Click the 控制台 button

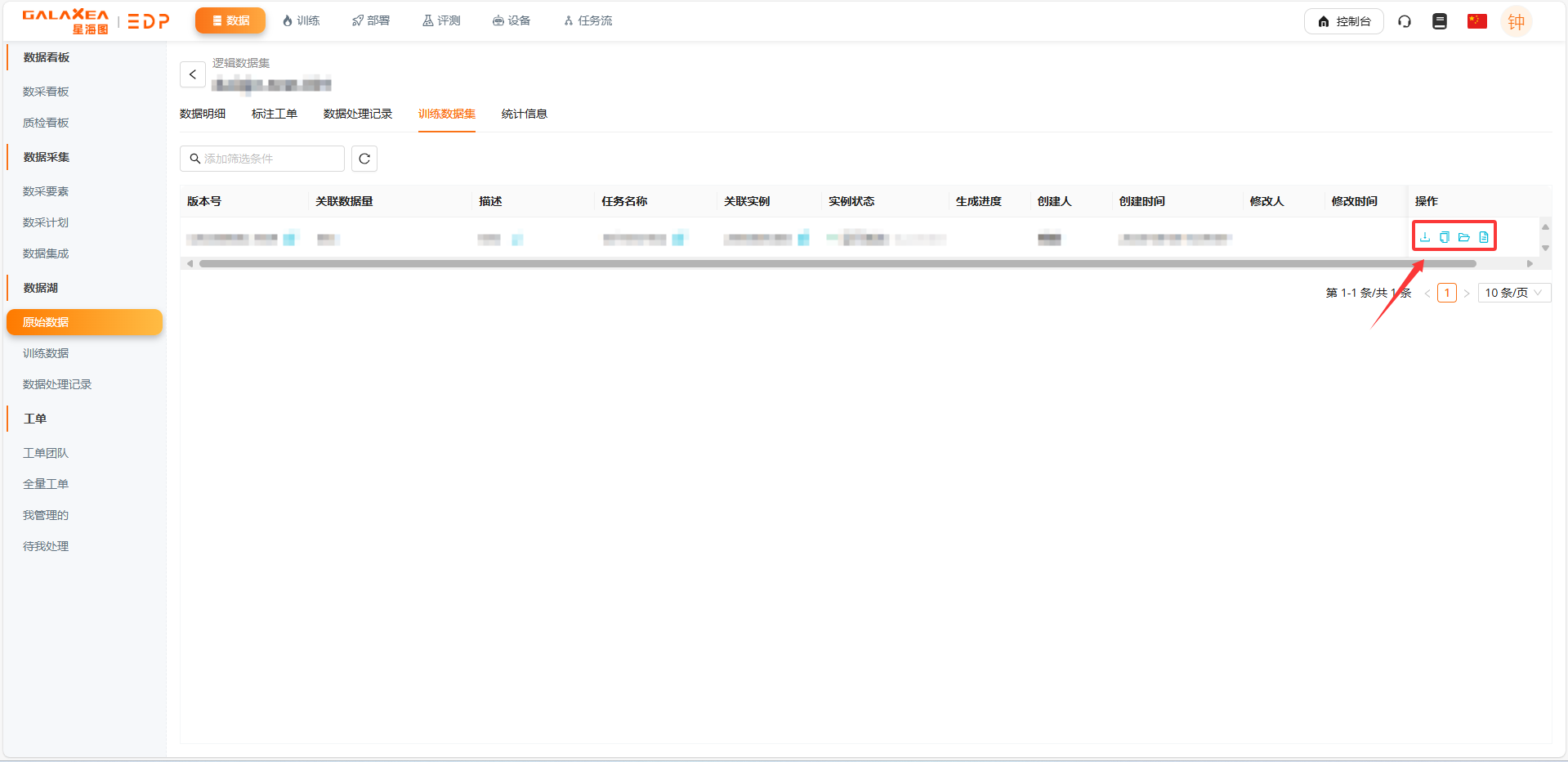point(1343,21)
